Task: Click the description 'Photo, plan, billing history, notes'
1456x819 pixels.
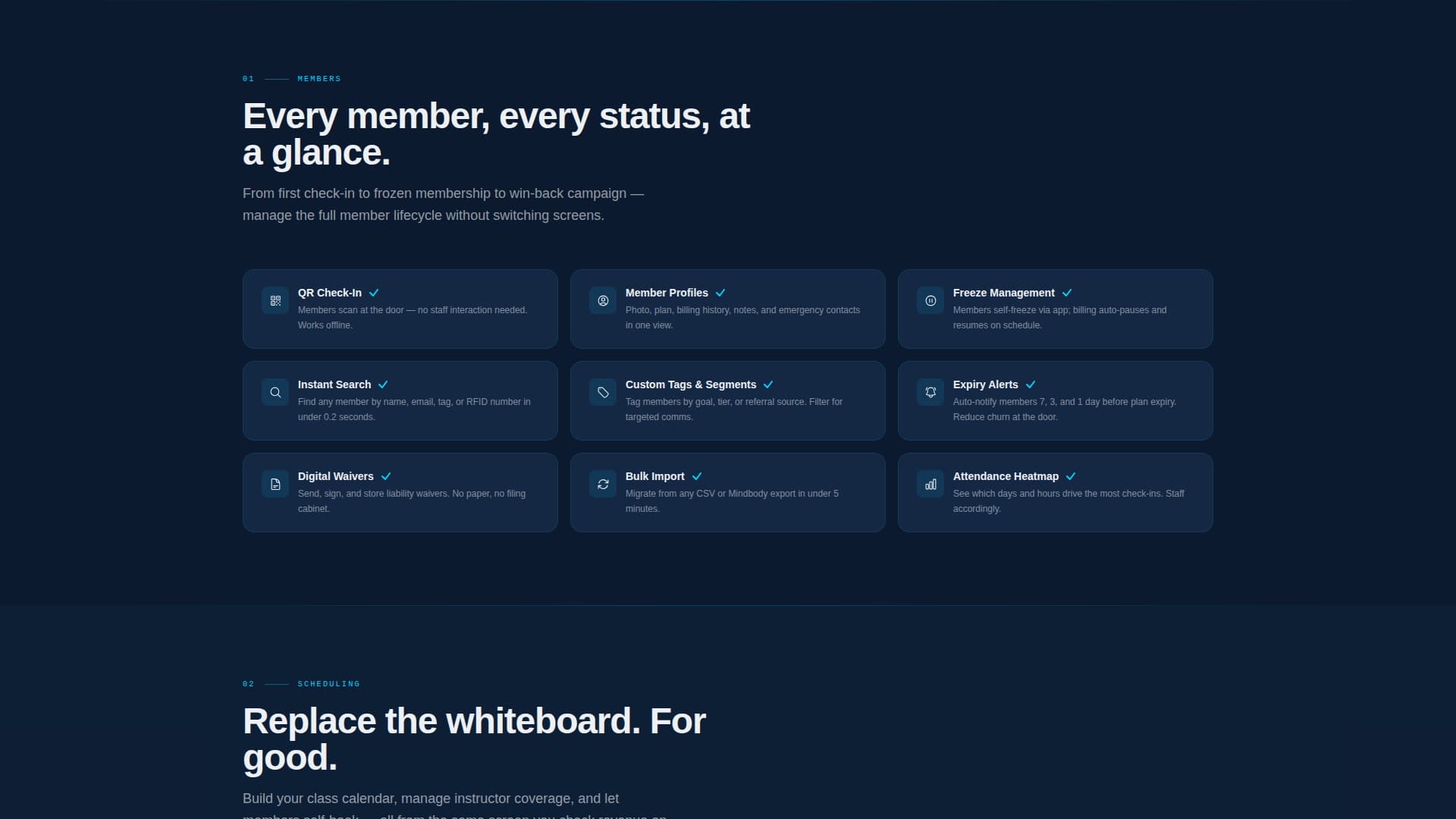Action: coord(742,318)
